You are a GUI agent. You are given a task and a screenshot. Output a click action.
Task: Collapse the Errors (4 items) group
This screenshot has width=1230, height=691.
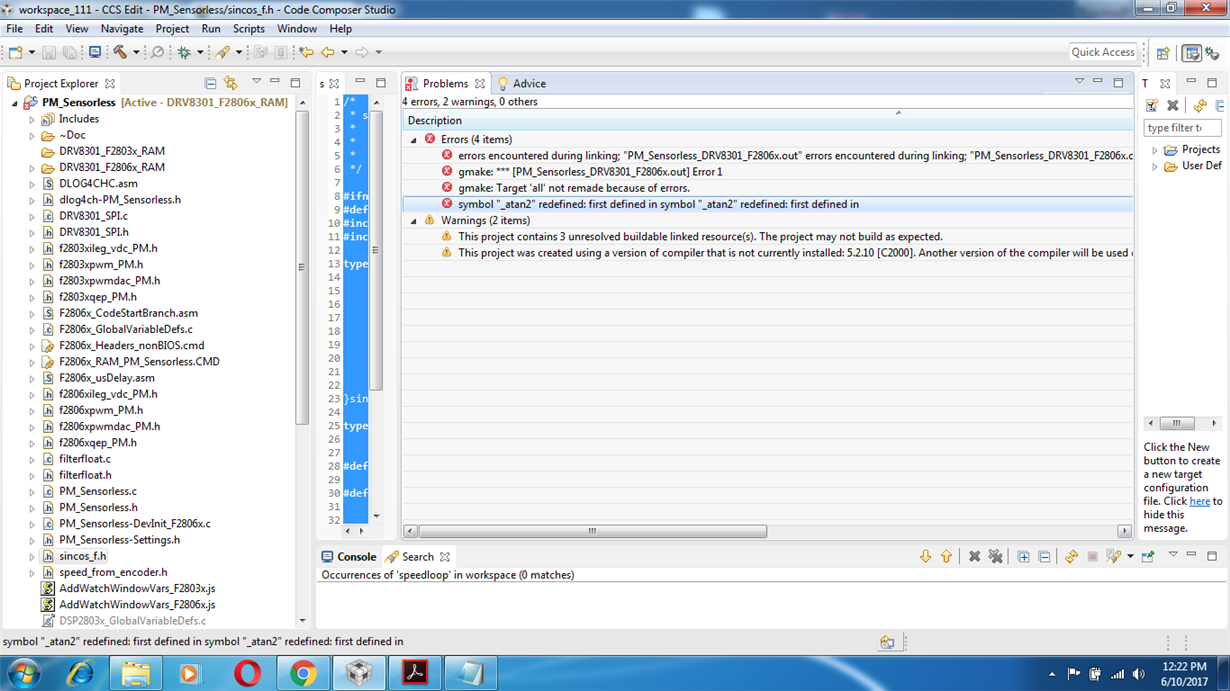click(x=414, y=140)
